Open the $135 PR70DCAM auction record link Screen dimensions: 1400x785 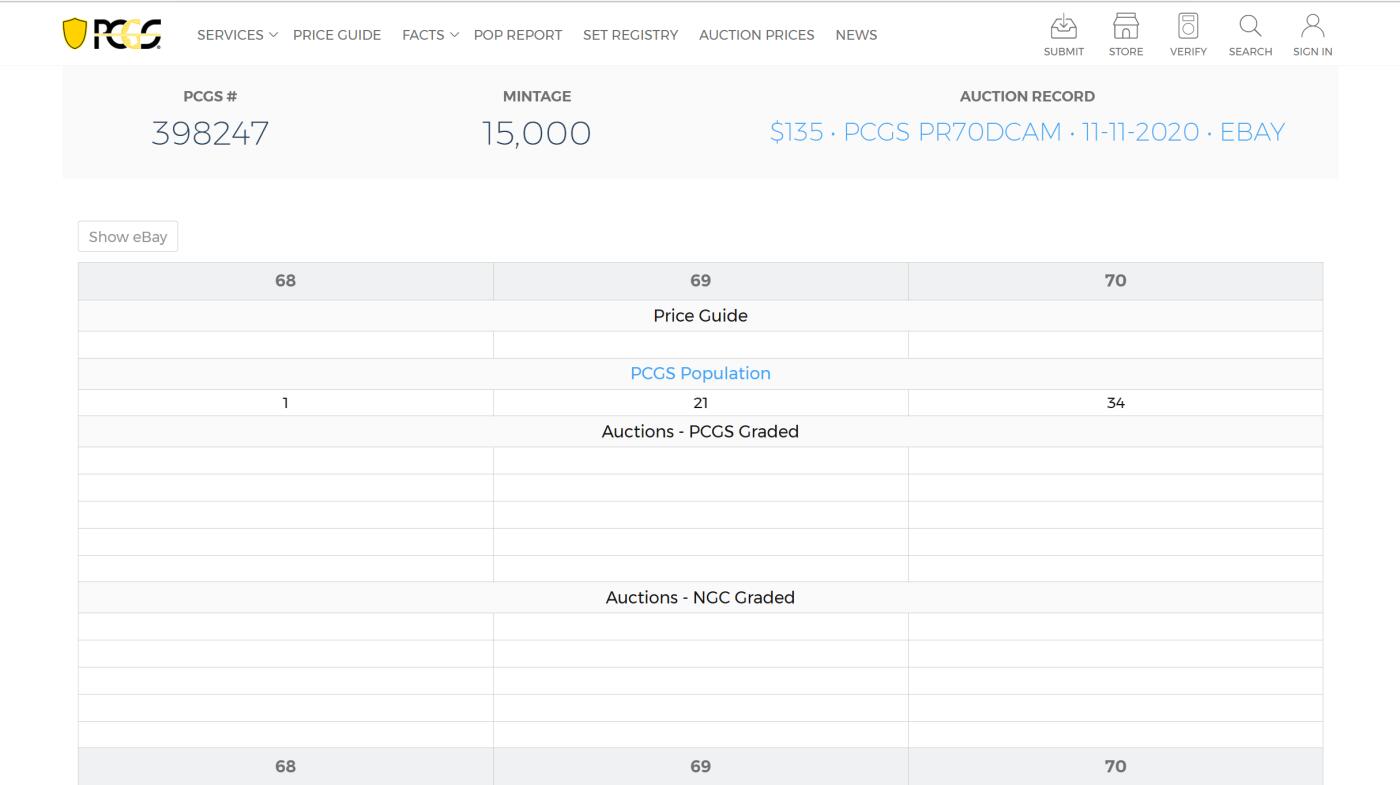(1027, 132)
